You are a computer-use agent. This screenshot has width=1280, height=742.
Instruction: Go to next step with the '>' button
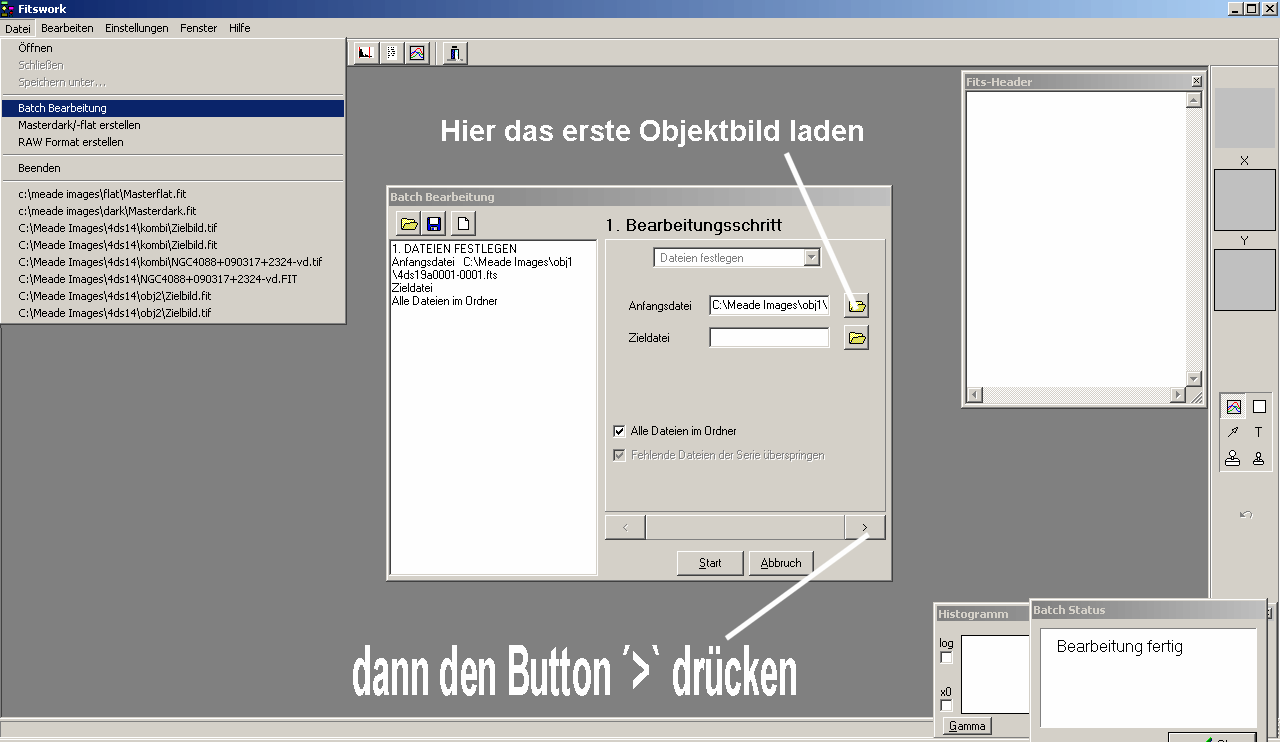[x=865, y=527]
